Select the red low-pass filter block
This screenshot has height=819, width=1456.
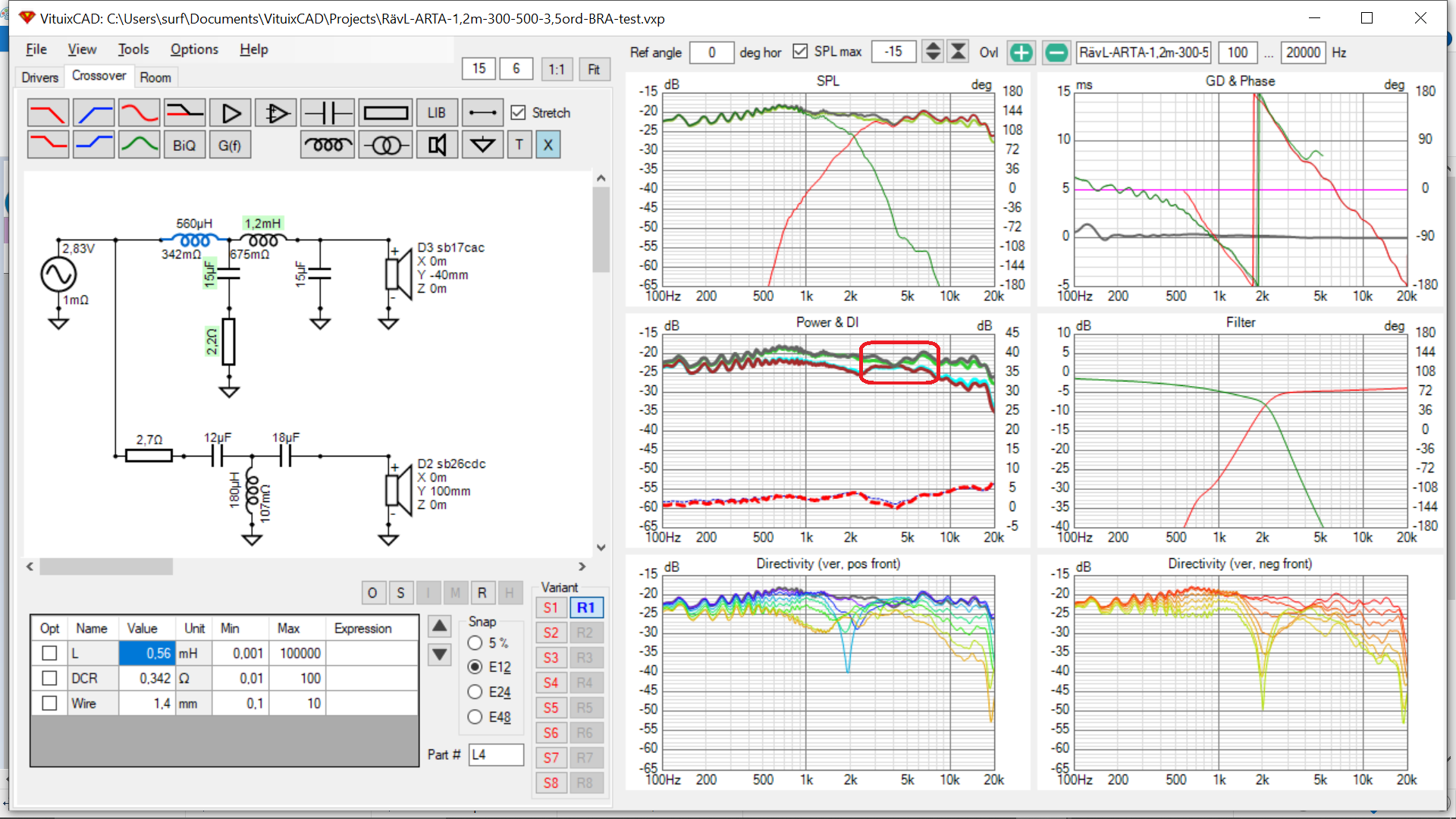[x=48, y=113]
